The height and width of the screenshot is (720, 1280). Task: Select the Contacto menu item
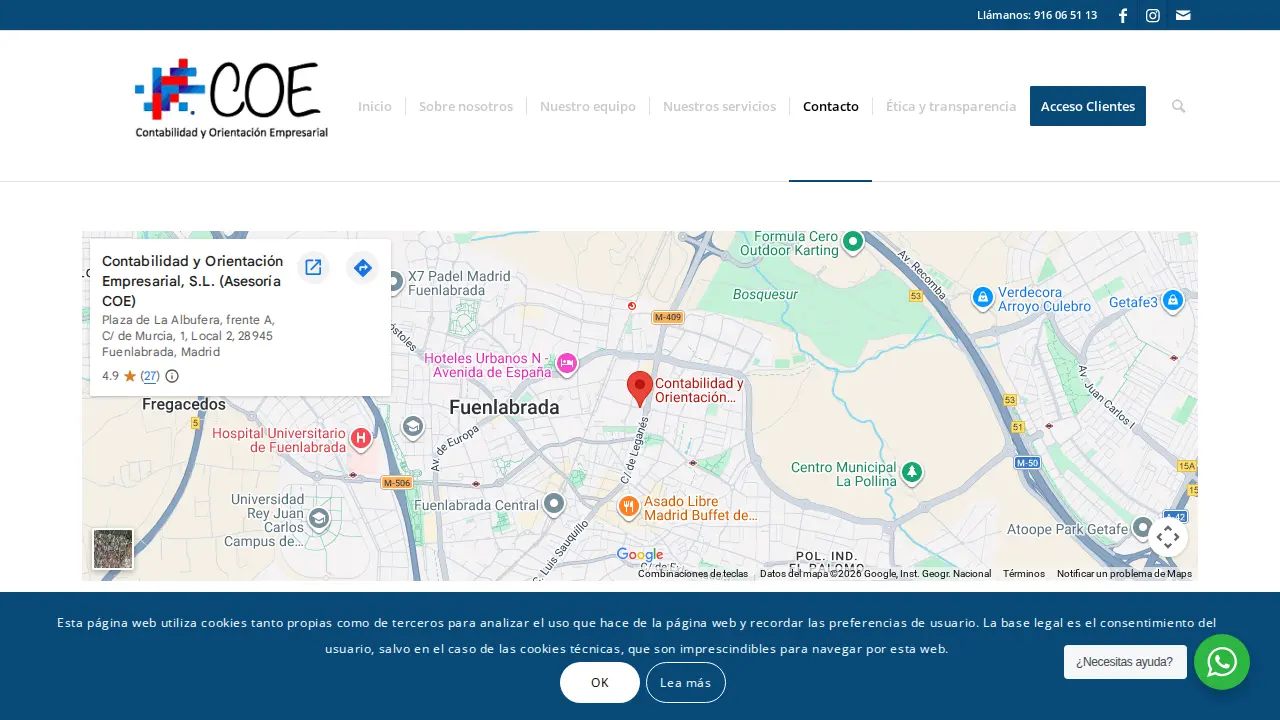pyautogui.click(x=831, y=106)
